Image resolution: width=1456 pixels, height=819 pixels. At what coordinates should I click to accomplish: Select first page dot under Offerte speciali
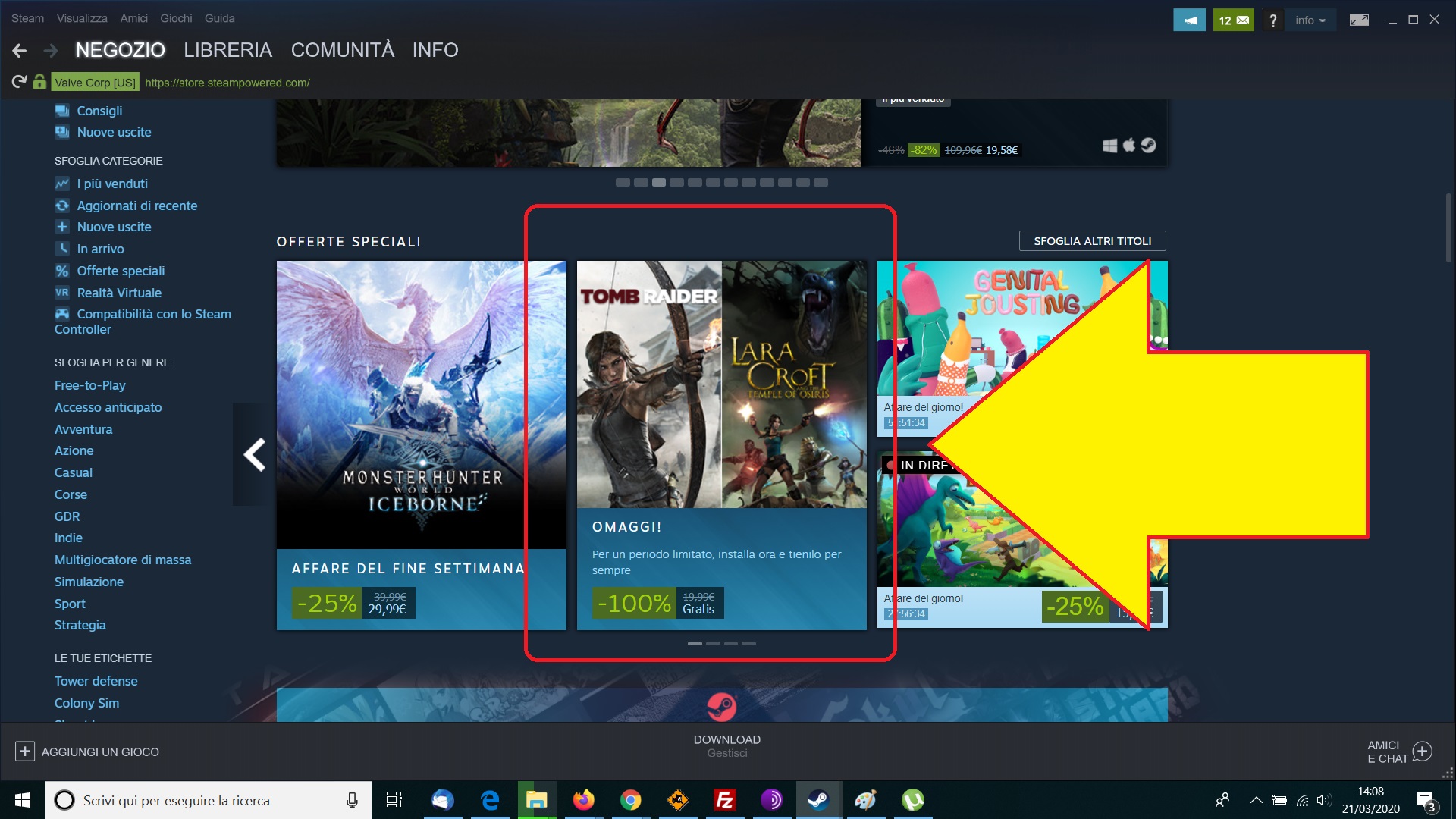point(695,643)
